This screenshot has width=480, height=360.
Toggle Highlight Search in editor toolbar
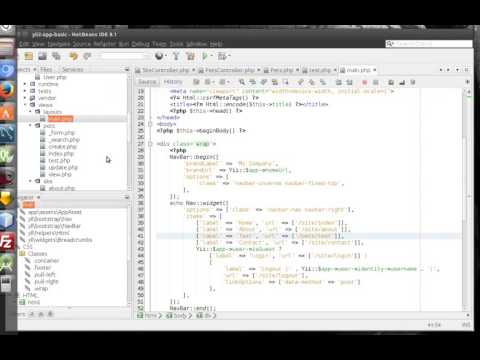tap(274, 82)
